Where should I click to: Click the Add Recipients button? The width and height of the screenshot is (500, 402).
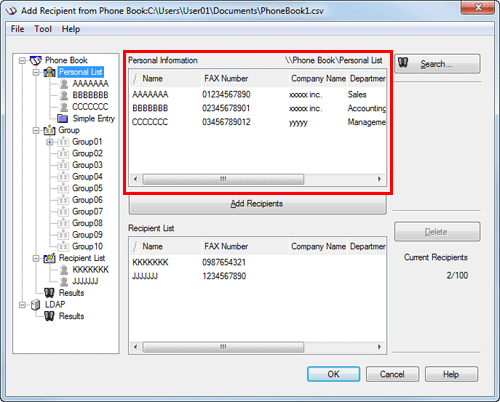[x=258, y=204]
